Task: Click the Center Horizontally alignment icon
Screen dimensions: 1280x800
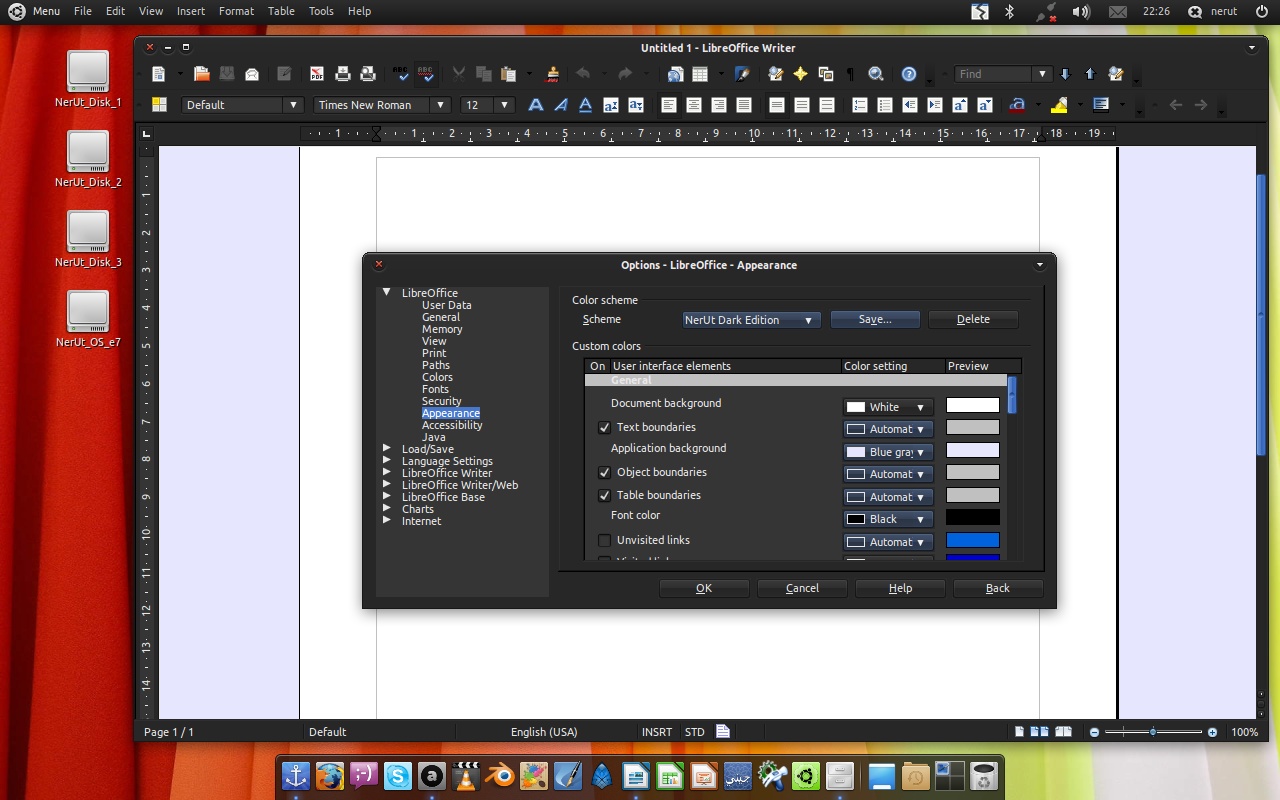Action: tap(693, 105)
